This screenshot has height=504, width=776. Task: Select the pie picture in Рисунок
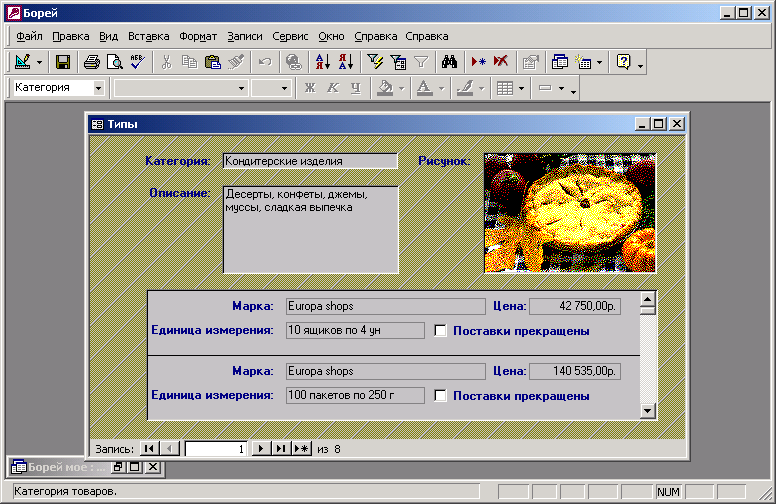(570, 213)
